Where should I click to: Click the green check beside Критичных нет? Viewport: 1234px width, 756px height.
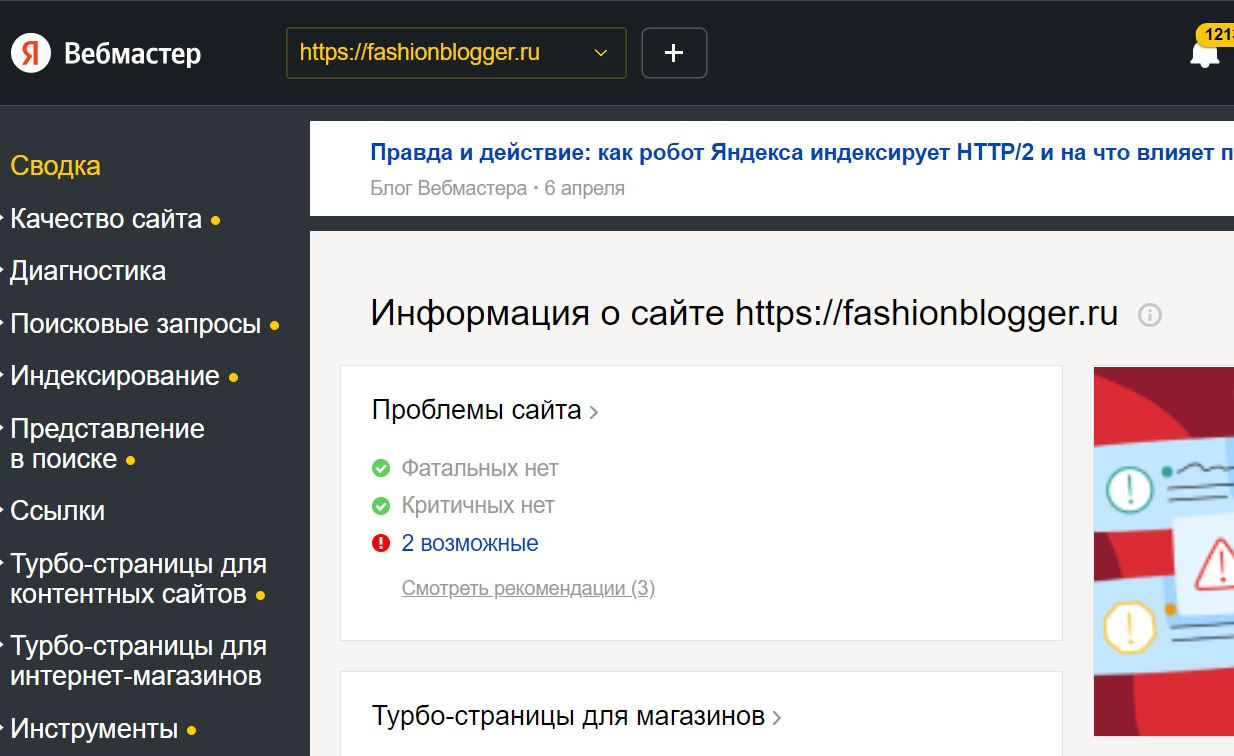click(381, 506)
